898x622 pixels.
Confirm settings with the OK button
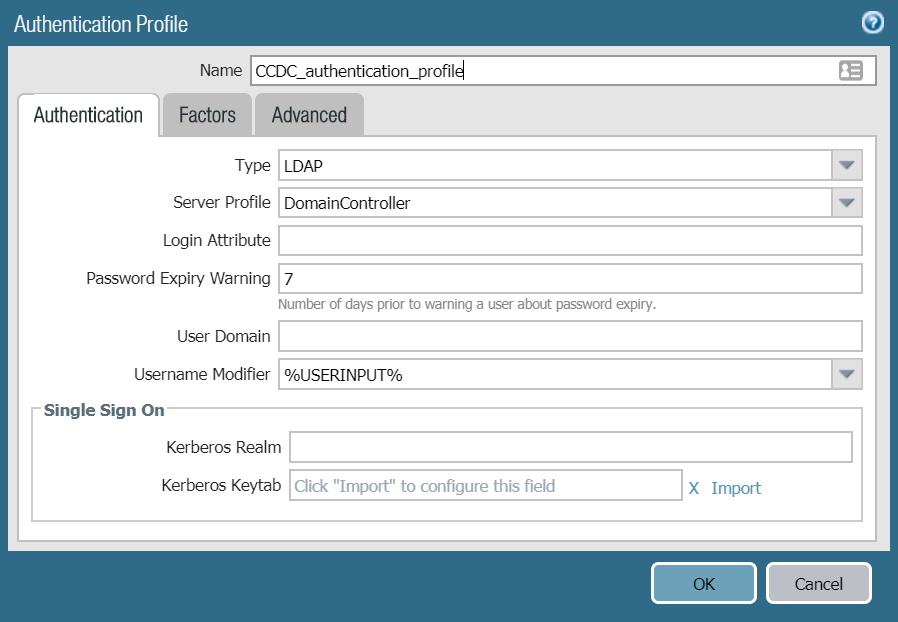(x=703, y=583)
